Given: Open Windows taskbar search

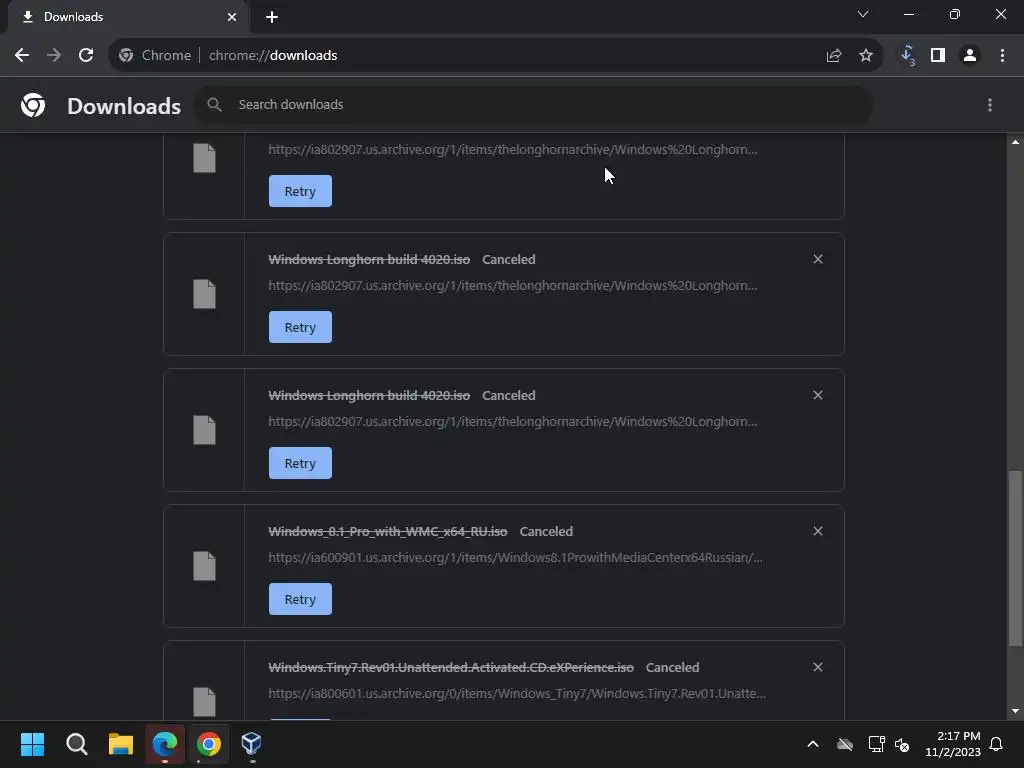Looking at the screenshot, I should click(76, 744).
